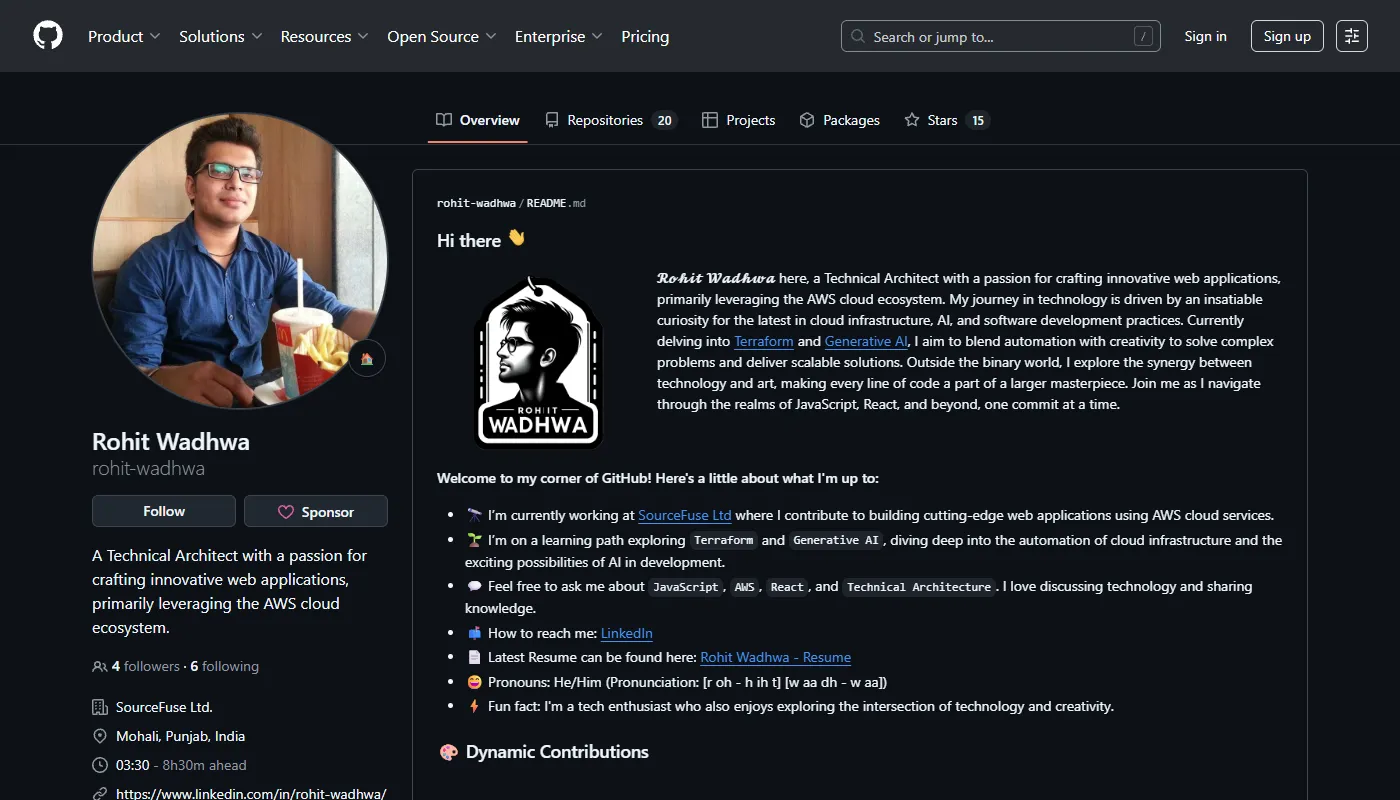
Task: Open the Resources dropdown
Action: [x=325, y=36]
